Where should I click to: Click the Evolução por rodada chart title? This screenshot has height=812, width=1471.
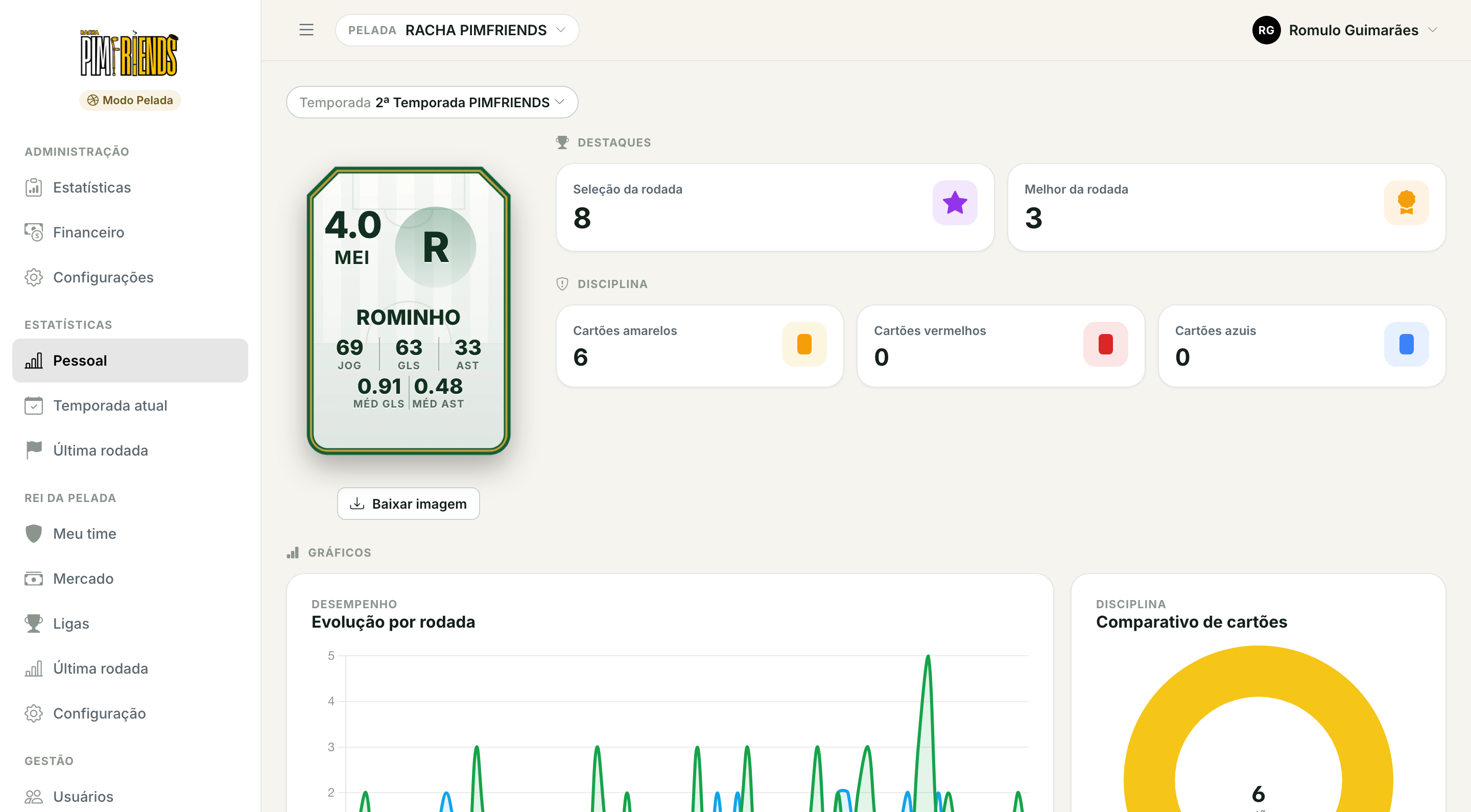(x=393, y=622)
